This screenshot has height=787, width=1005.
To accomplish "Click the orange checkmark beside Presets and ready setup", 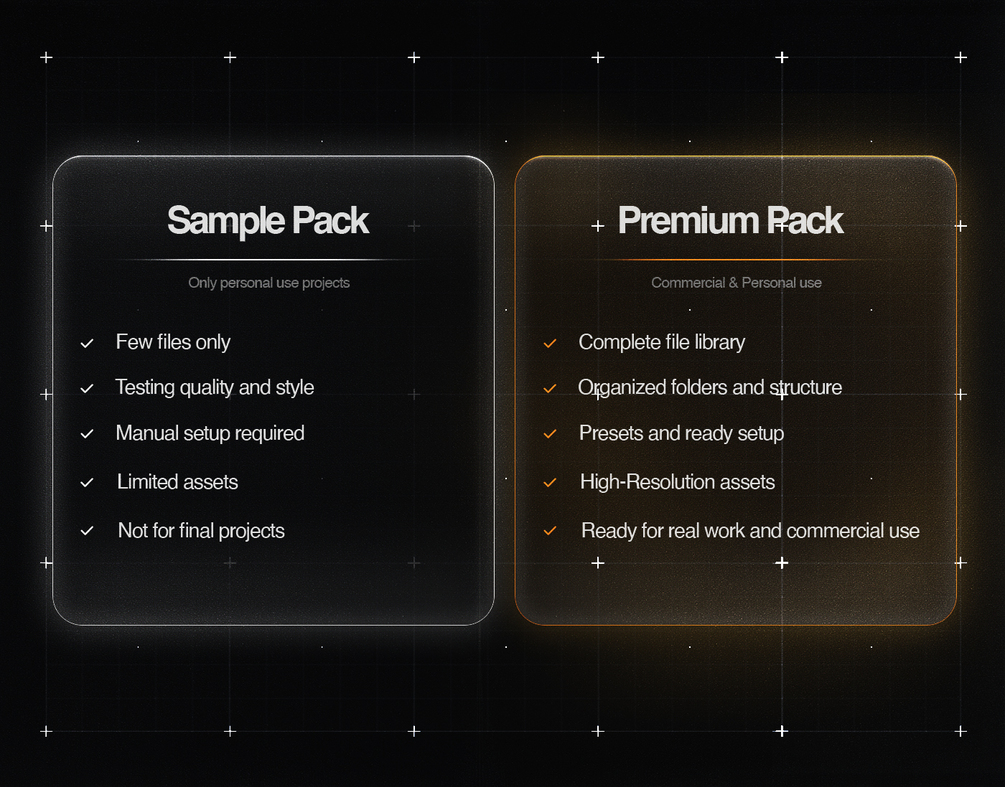I will pos(550,434).
